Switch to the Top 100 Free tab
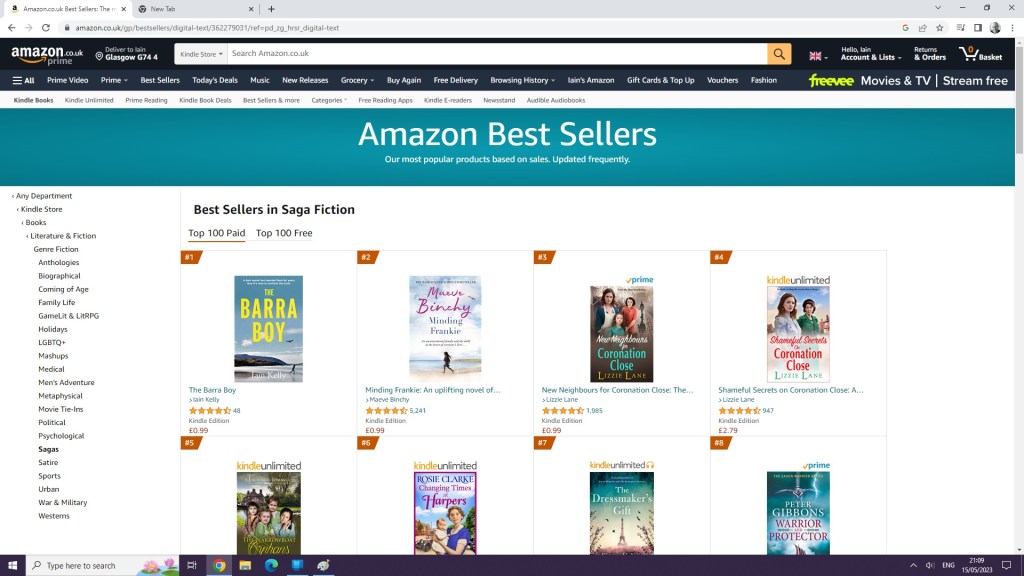Screen dimensions: 1024x576 [x=284, y=233]
